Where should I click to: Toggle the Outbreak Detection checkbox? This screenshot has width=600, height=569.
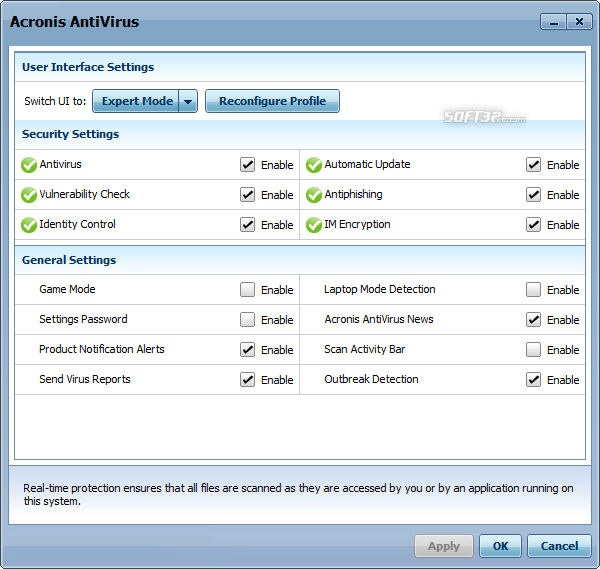(533, 380)
